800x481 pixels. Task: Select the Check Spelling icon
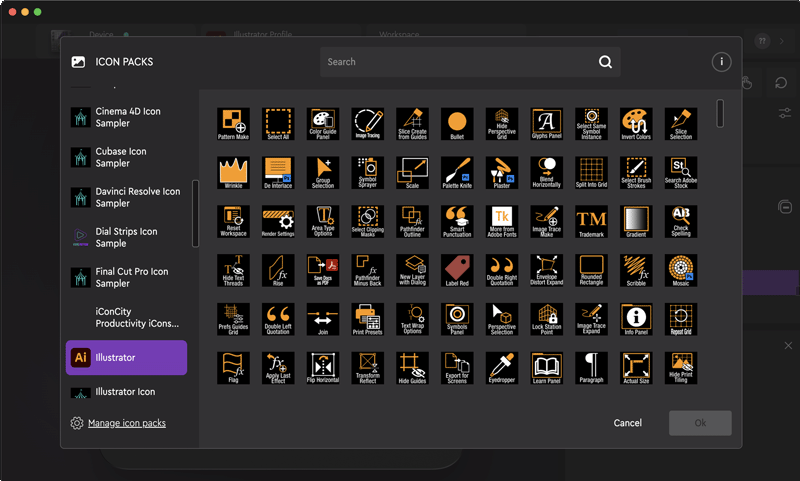tap(681, 221)
